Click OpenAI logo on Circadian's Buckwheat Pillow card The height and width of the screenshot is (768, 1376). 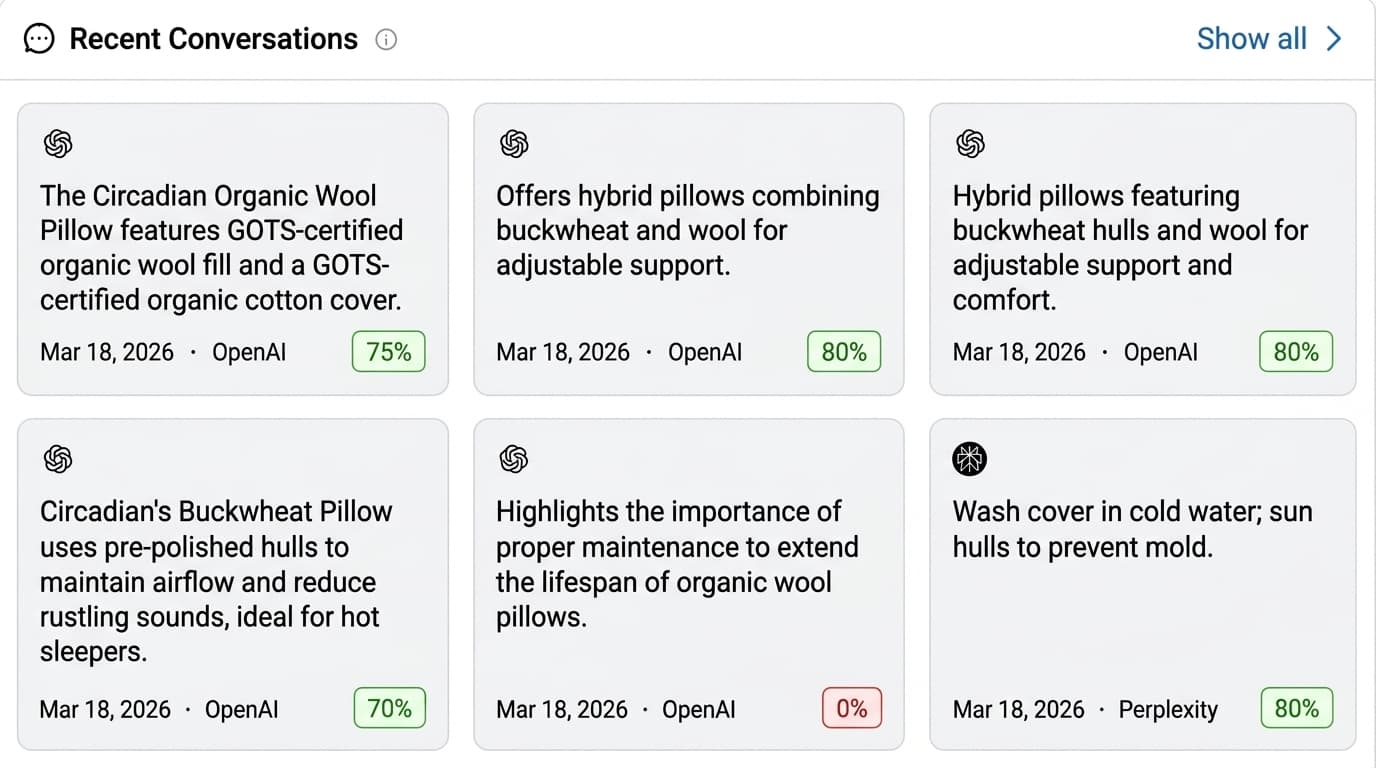click(x=58, y=460)
